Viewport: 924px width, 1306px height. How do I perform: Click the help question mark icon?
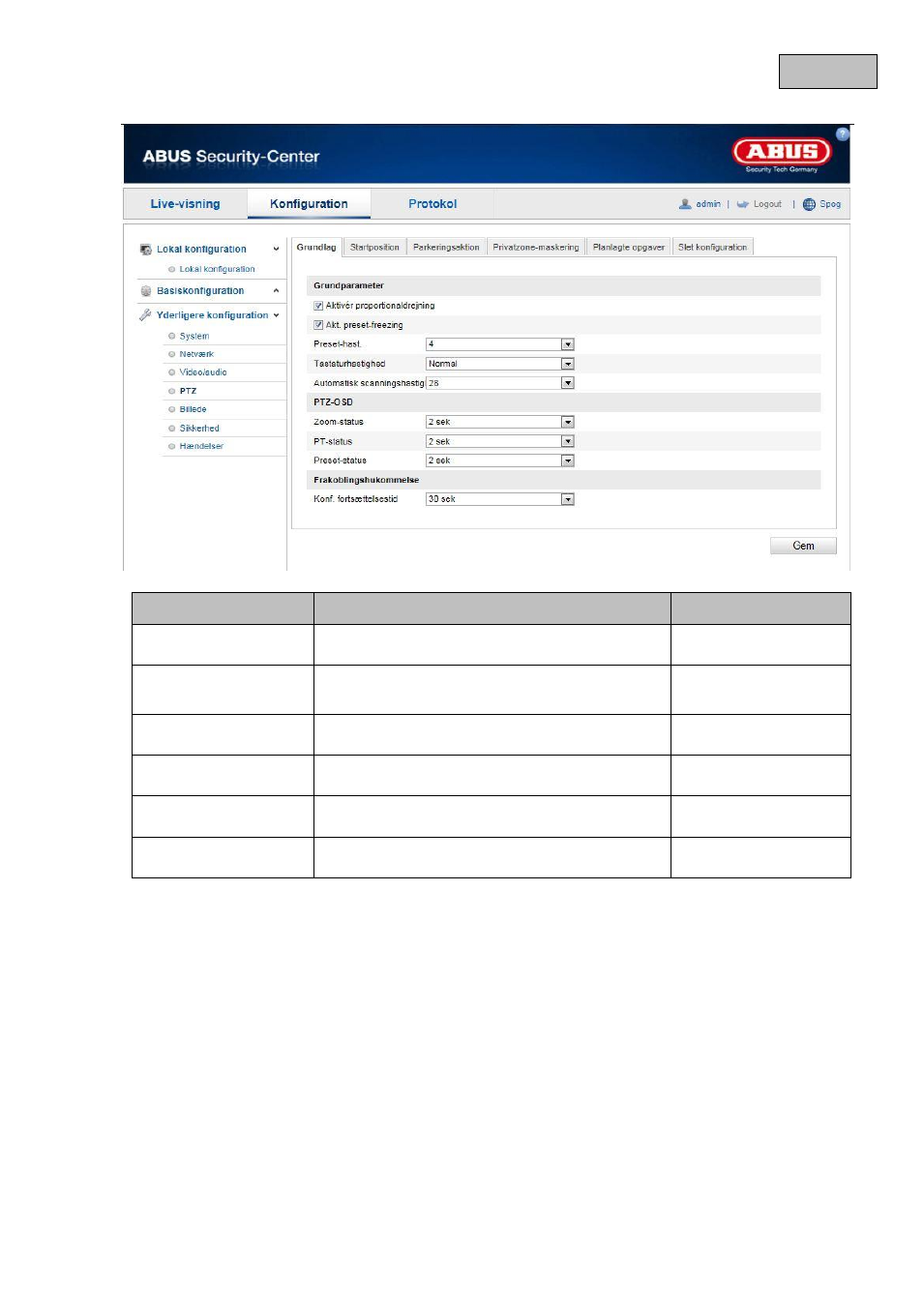842,134
